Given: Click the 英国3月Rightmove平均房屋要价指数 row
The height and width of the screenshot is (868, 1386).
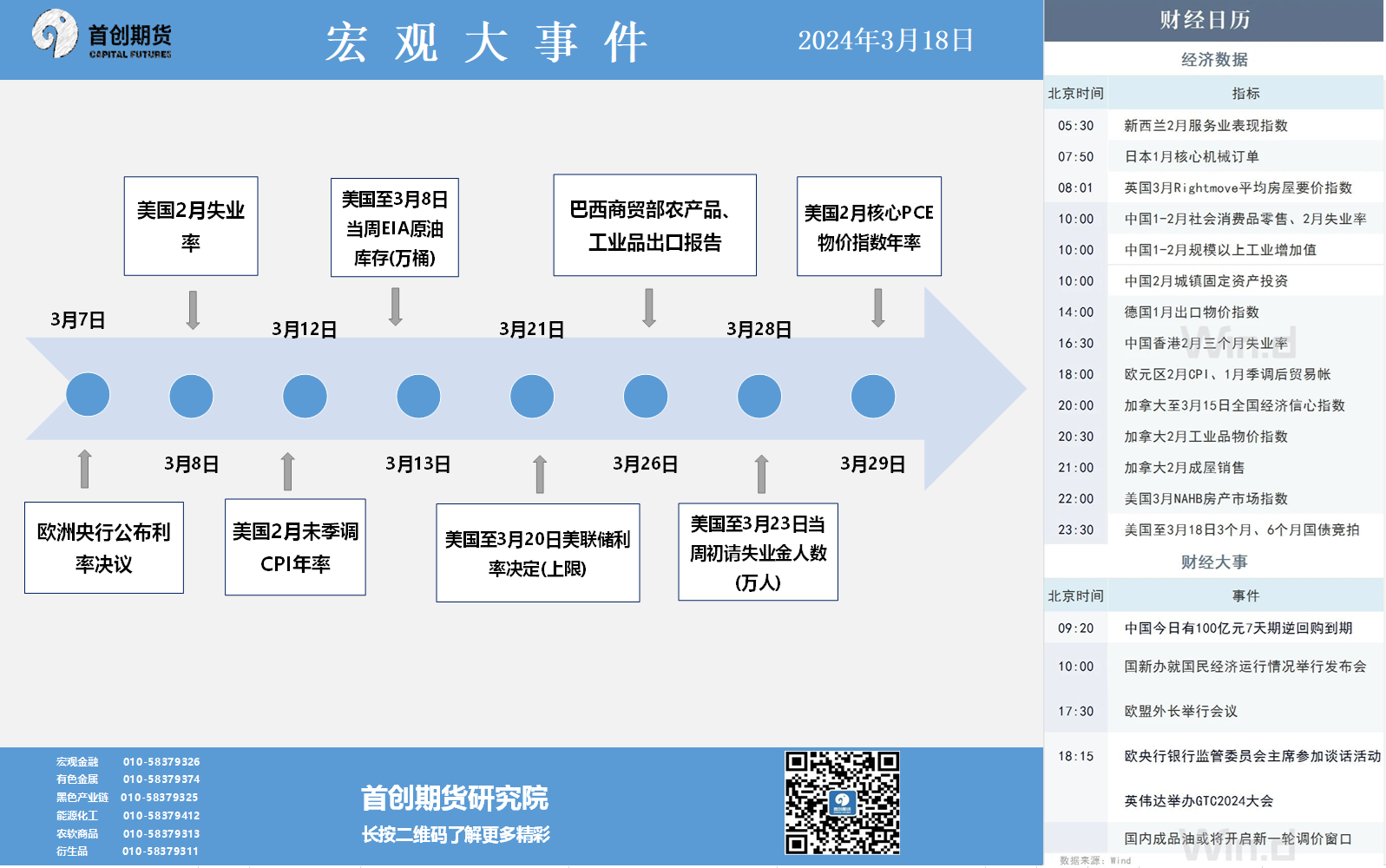Looking at the screenshot, I should coord(1213,187).
